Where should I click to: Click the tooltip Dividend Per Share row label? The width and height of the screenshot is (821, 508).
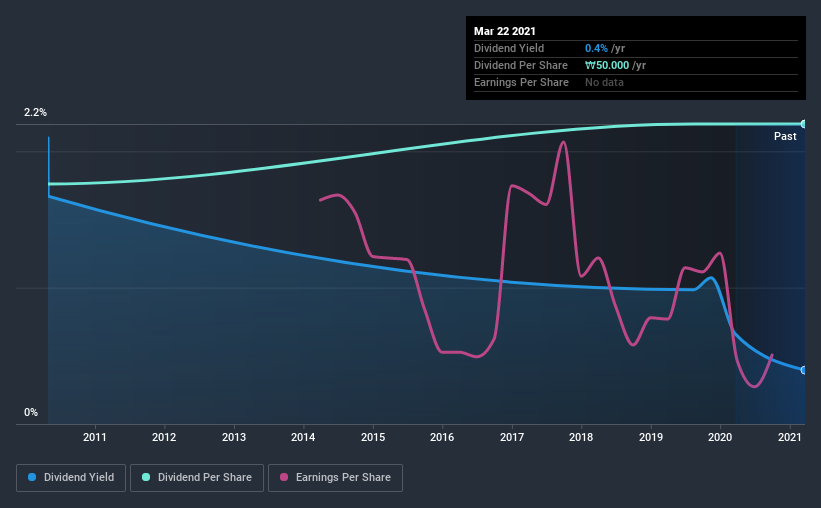520,65
